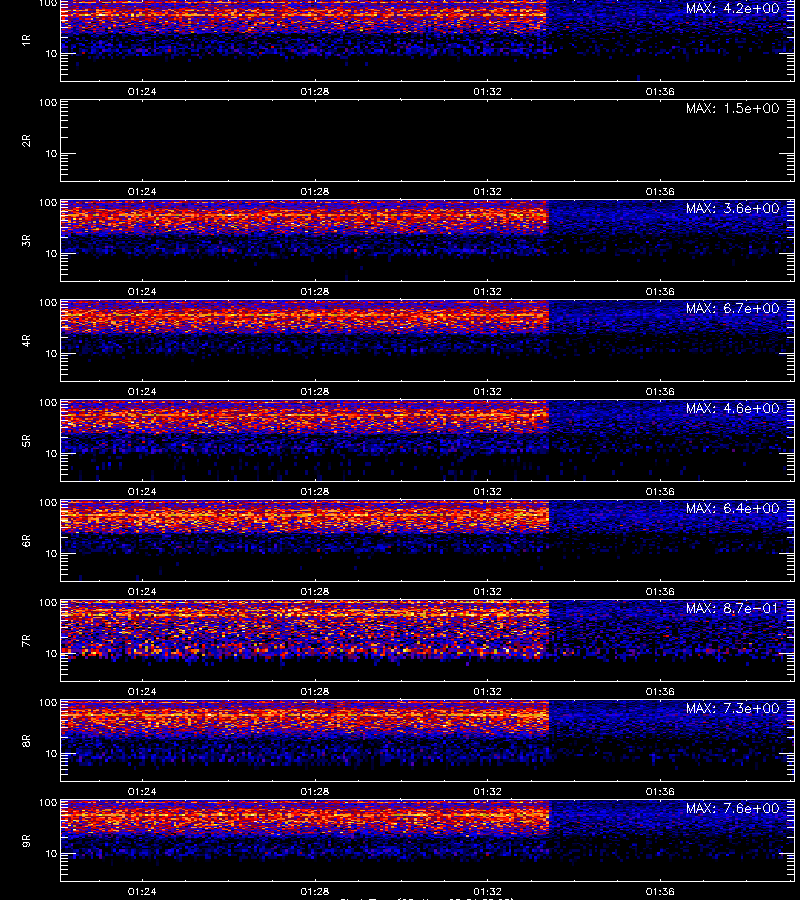The height and width of the screenshot is (900, 800).
Task: Click the 10 y-axis label of panel 5R
Action: coord(51,453)
